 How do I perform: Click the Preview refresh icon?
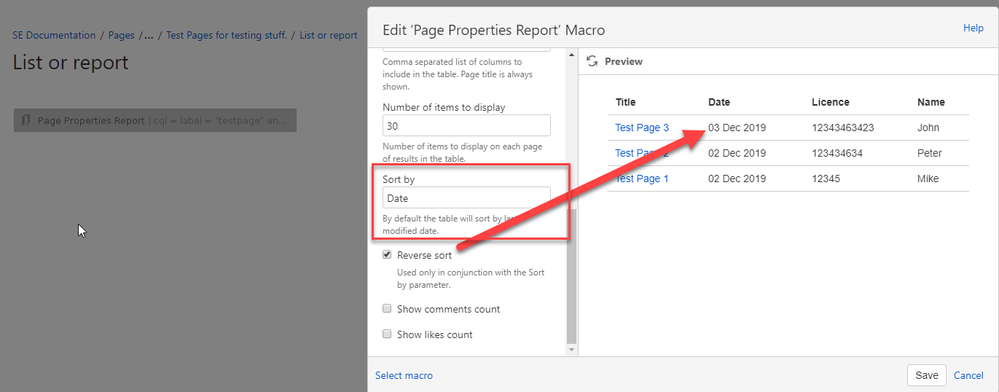pos(592,61)
